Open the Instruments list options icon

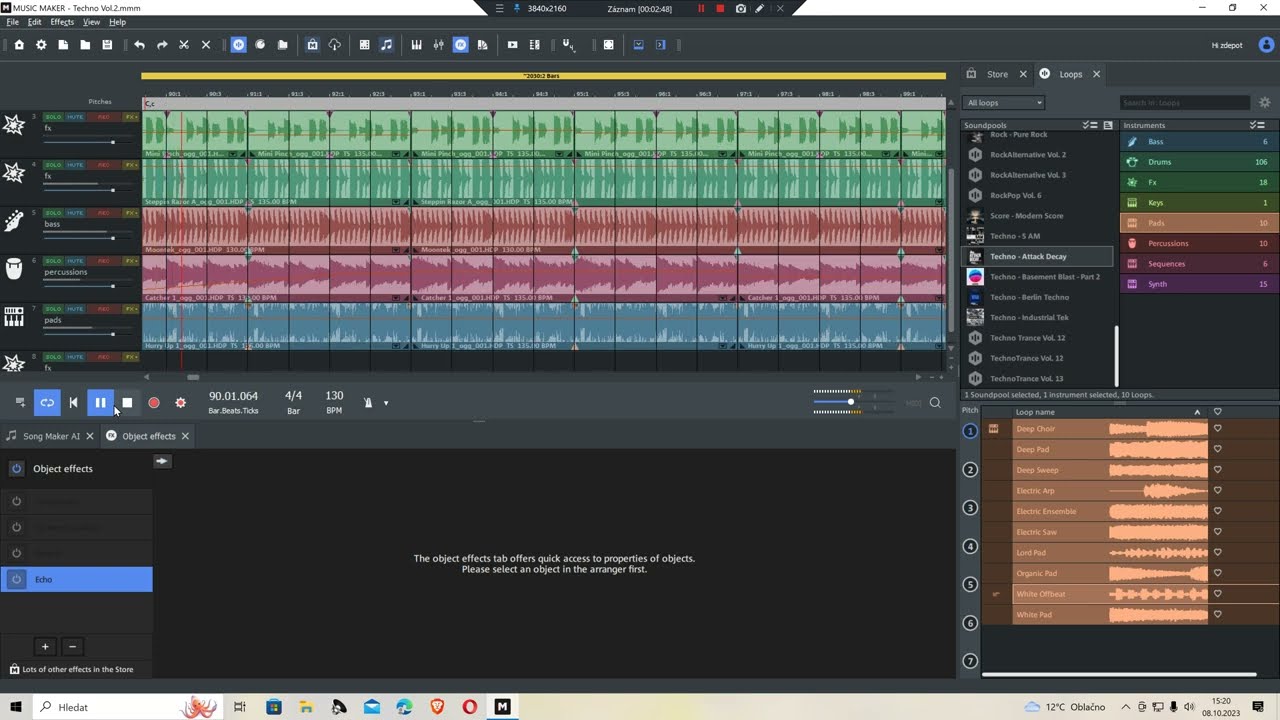click(x=1257, y=125)
